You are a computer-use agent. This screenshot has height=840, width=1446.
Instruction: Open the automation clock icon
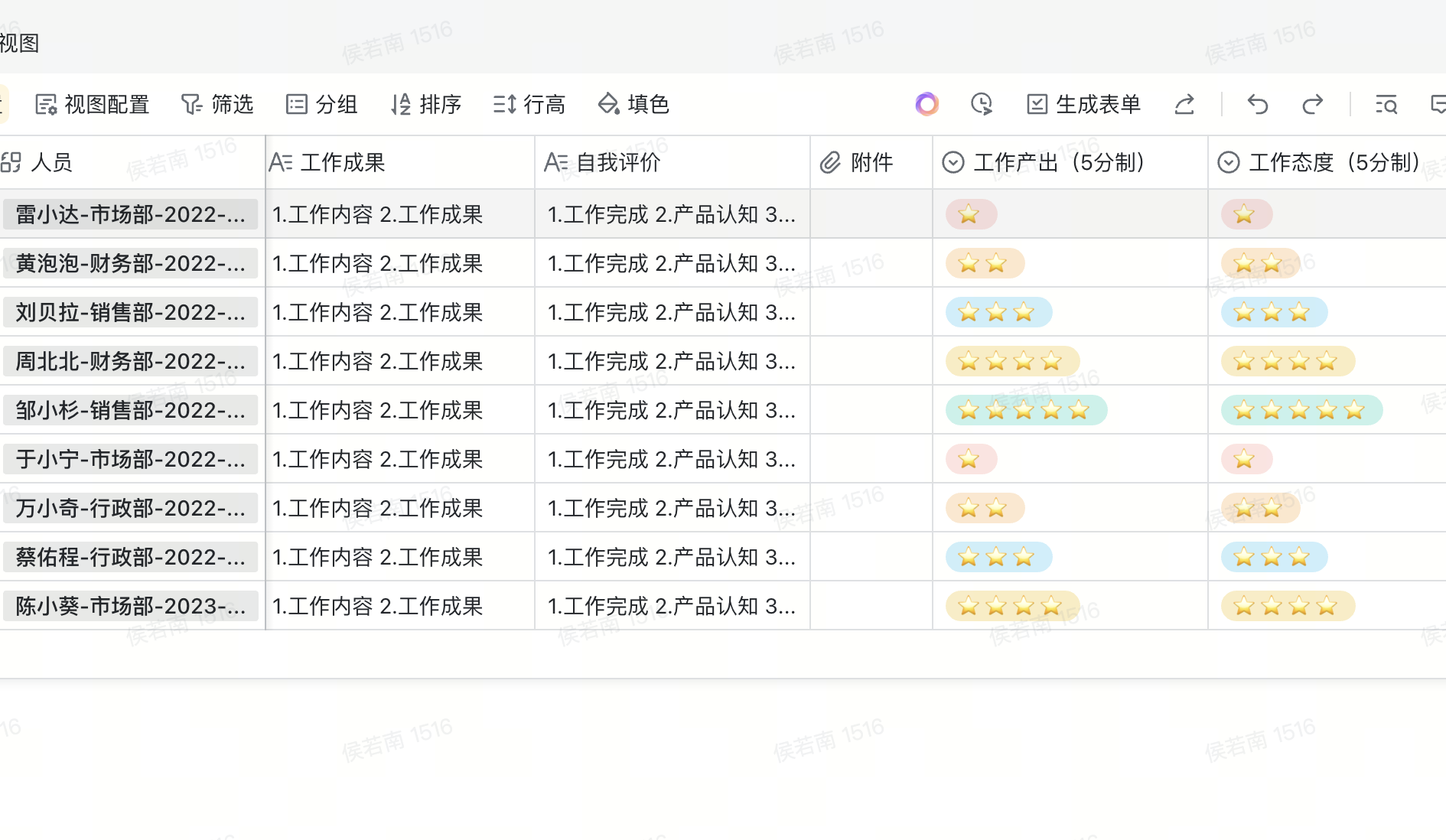(982, 104)
